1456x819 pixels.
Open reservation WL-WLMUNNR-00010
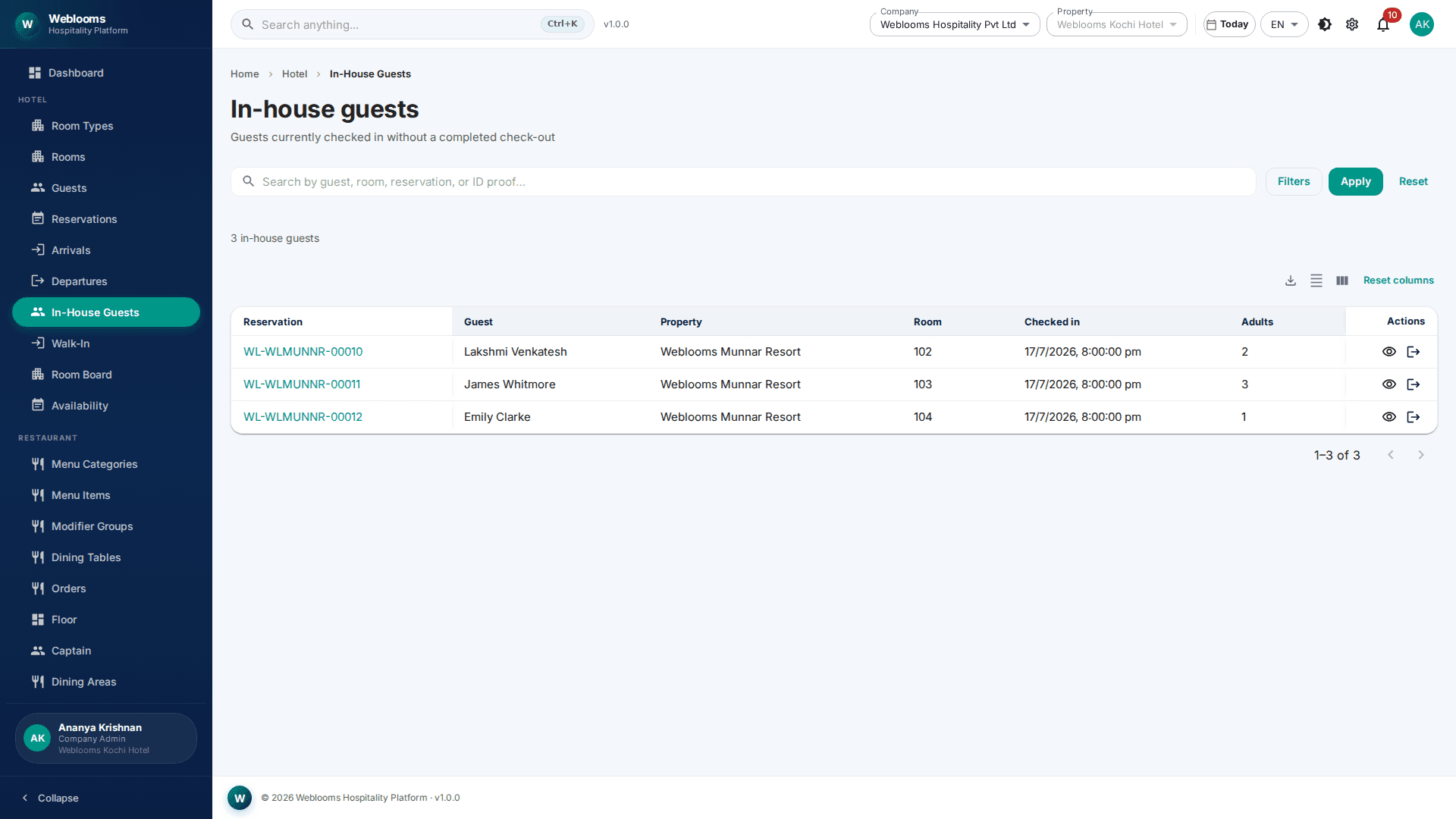click(x=303, y=352)
